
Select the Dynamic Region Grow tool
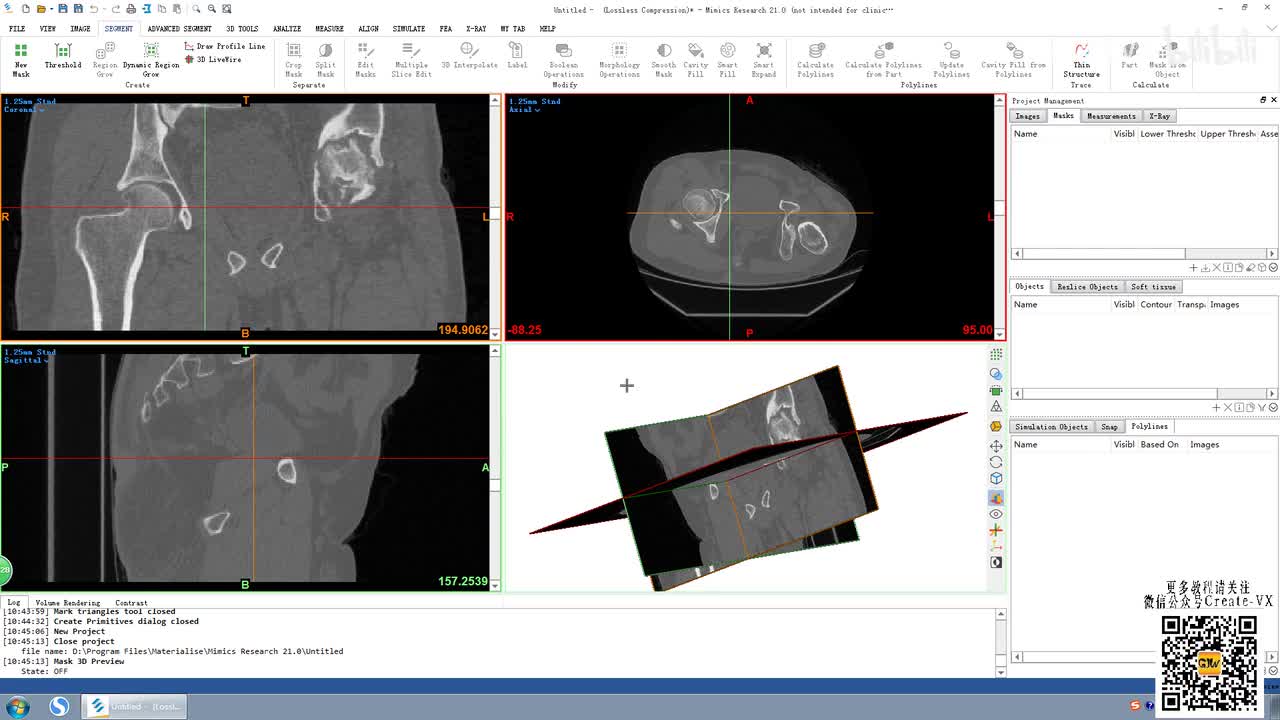click(151, 59)
